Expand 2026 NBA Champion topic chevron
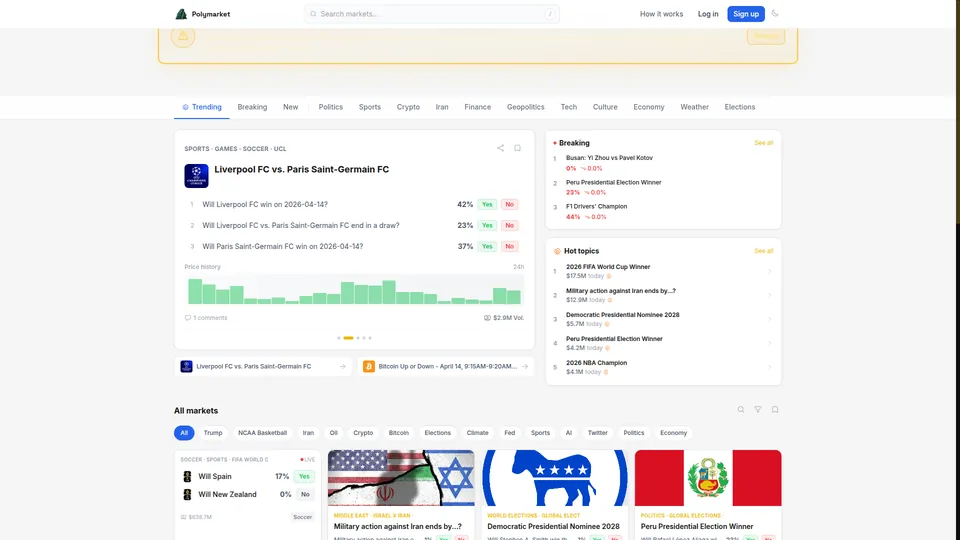 click(x=770, y=367)
